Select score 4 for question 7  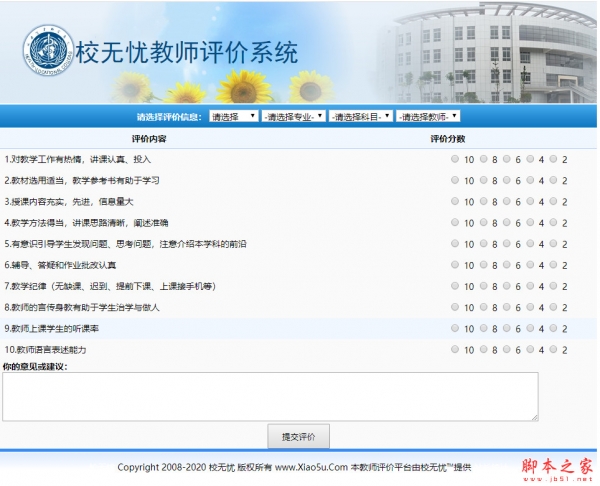530,286
